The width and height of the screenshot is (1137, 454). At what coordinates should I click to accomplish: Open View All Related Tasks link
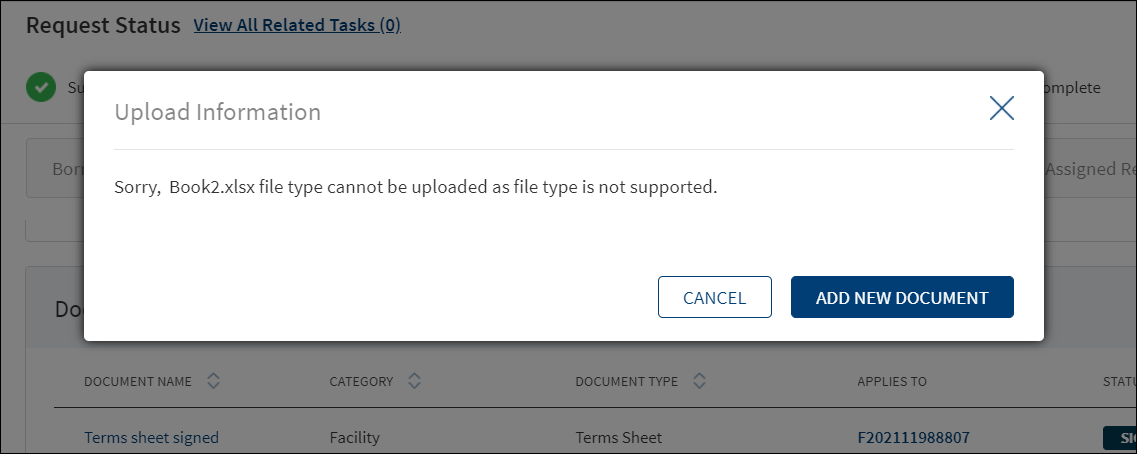297,25
